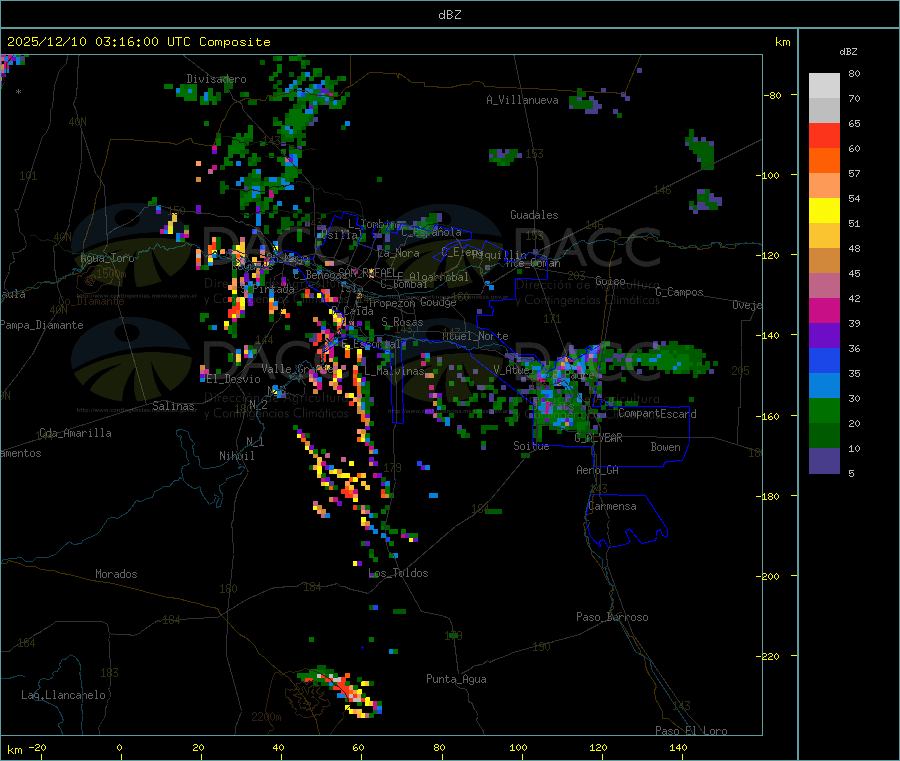Click the L_Malvinas label
The image size is (900, 761).
[394, 371]
